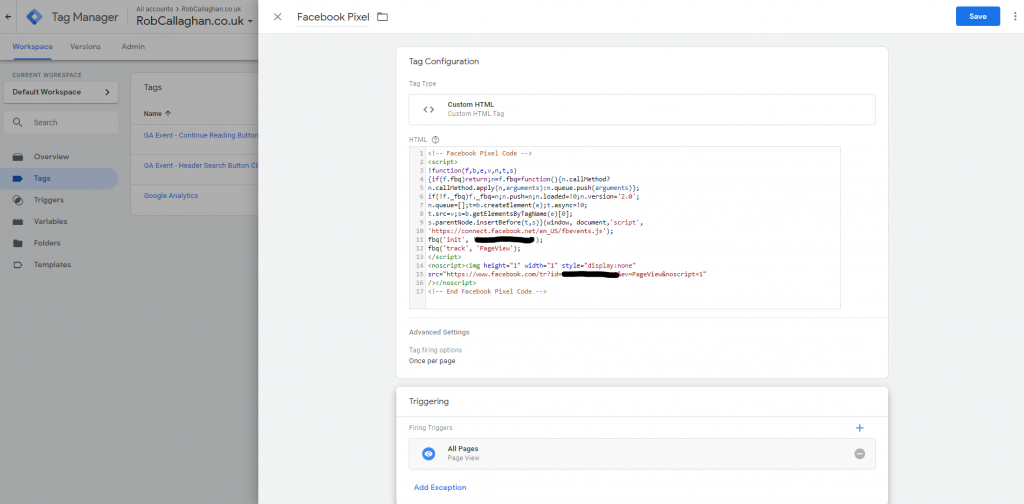
Task: Click the Folders icon in sidebar
Action: pos(18,243)
